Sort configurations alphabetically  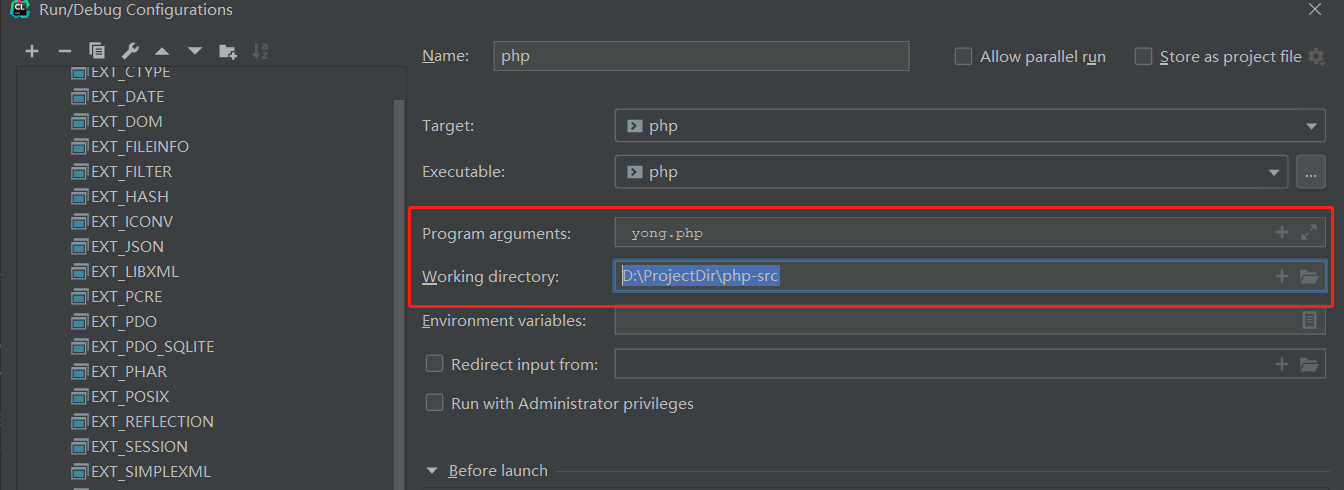(x=260, y=51)
